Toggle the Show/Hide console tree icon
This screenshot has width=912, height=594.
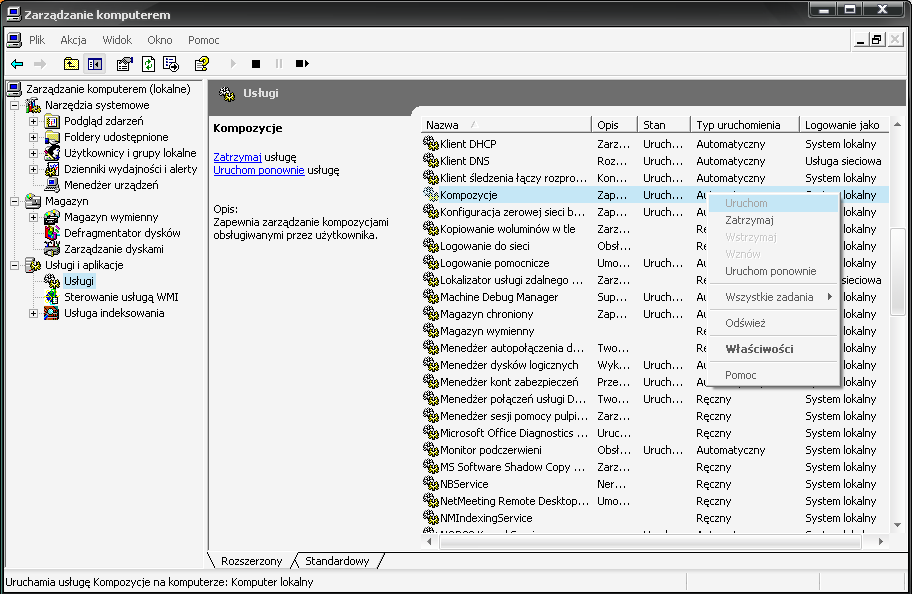coord(95,64)
